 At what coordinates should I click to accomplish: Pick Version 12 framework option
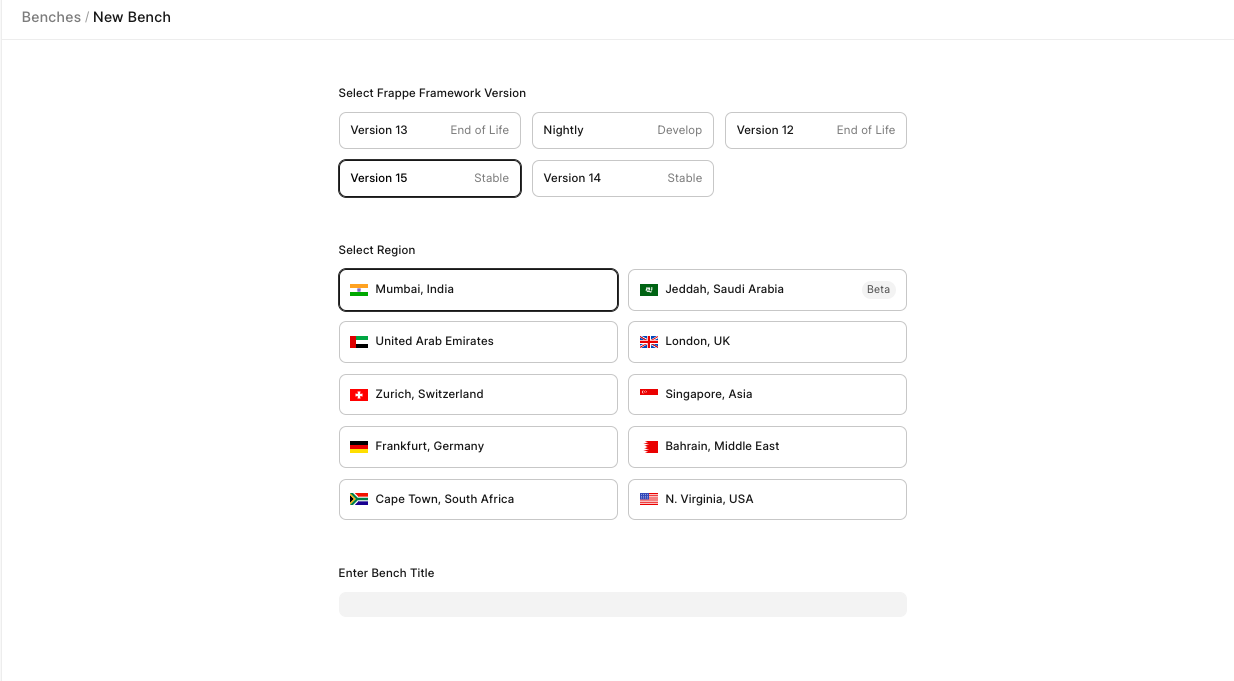(x=815, y=130)
